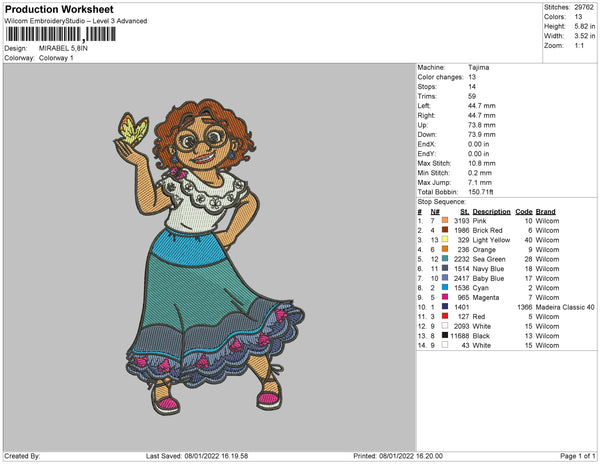600x464 pixels.
Task: Click the 'Created By:' footer label
Action: tap(22, 456)
